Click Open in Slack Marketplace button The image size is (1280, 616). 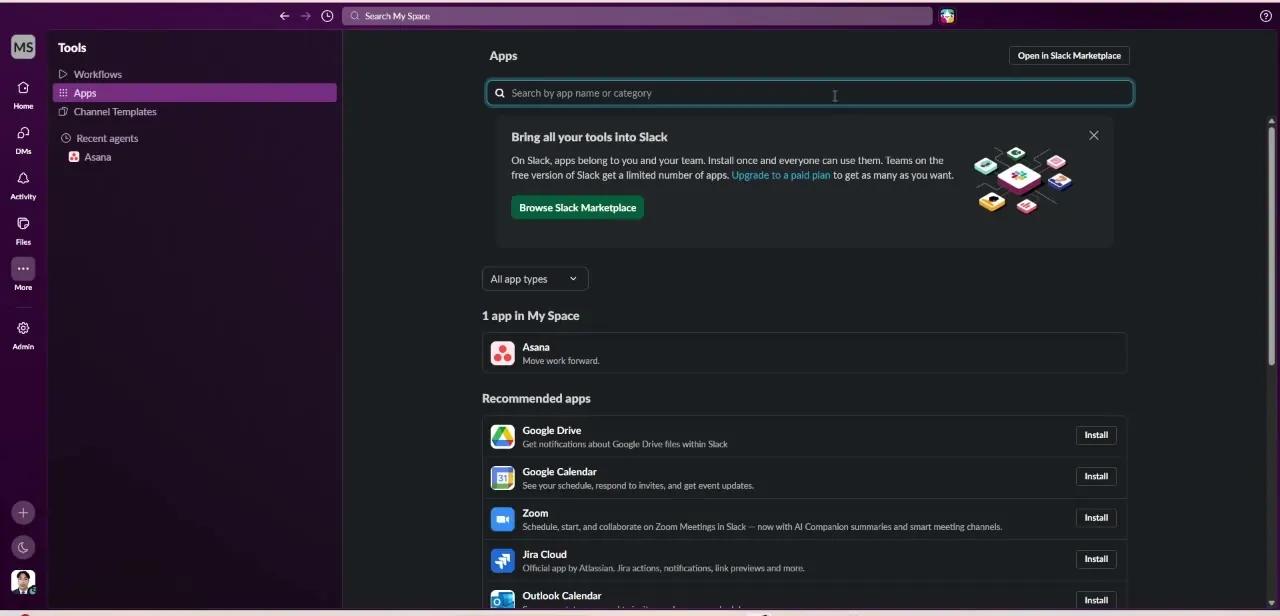(1069, 56)
